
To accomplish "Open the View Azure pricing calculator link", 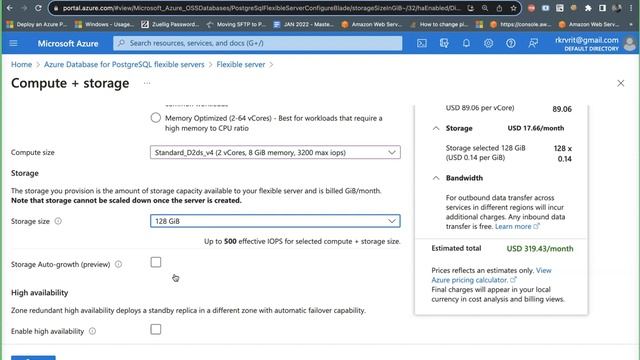I will (491, 275).
